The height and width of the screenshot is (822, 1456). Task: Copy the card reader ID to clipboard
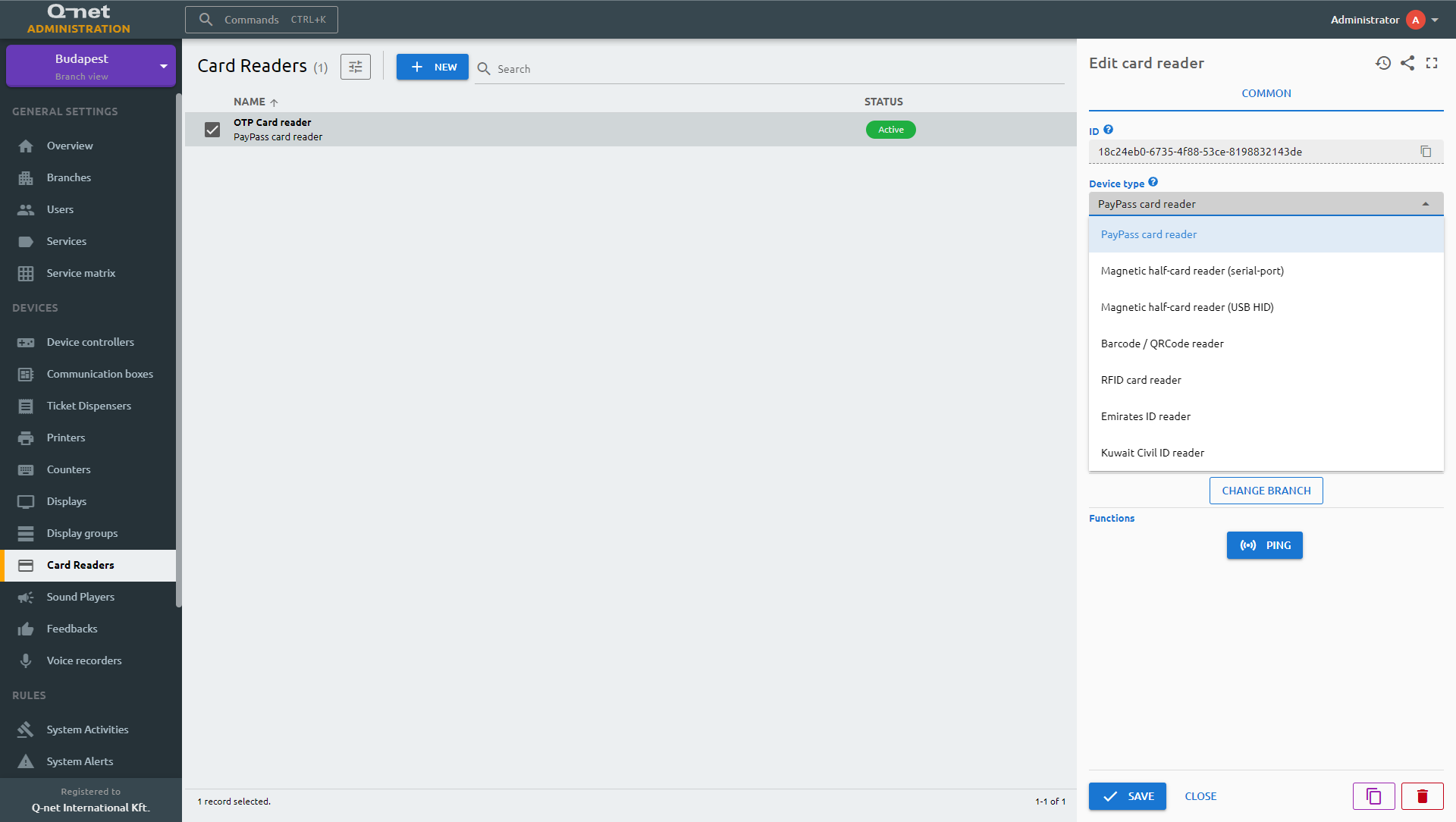1426,152
